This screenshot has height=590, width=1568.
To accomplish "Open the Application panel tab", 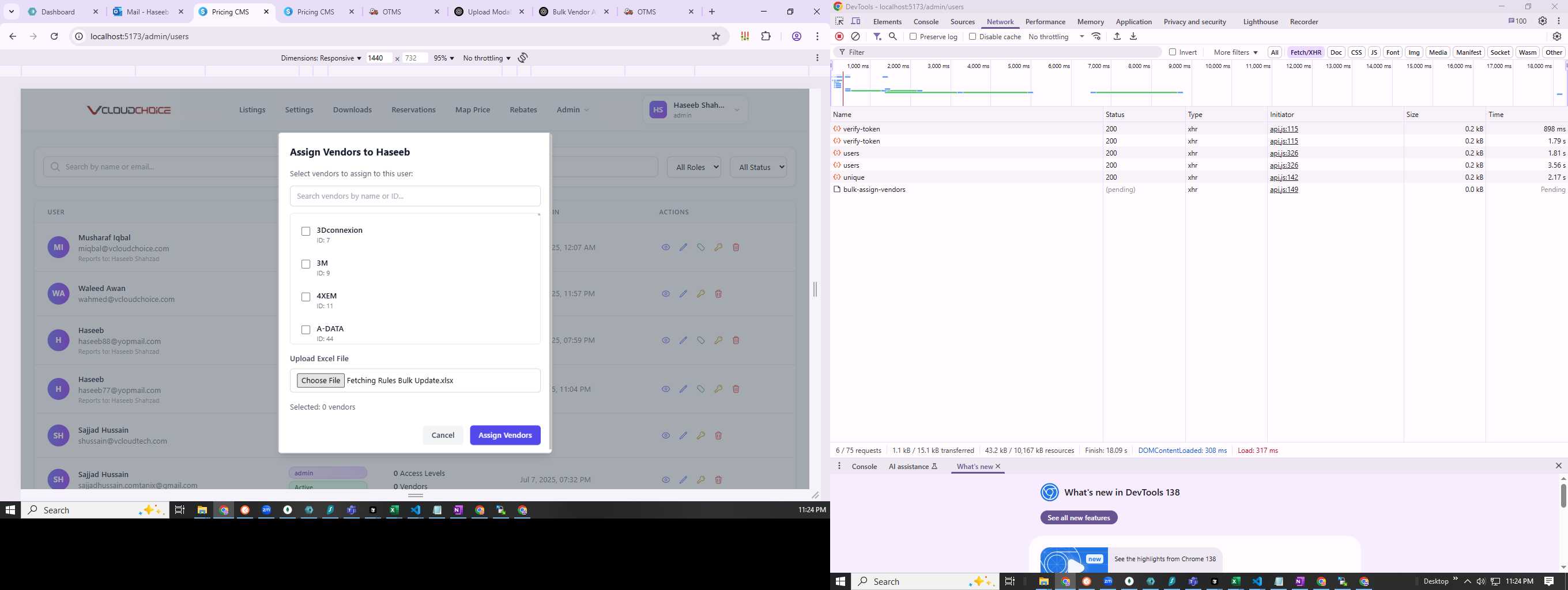I will 1133,22.
